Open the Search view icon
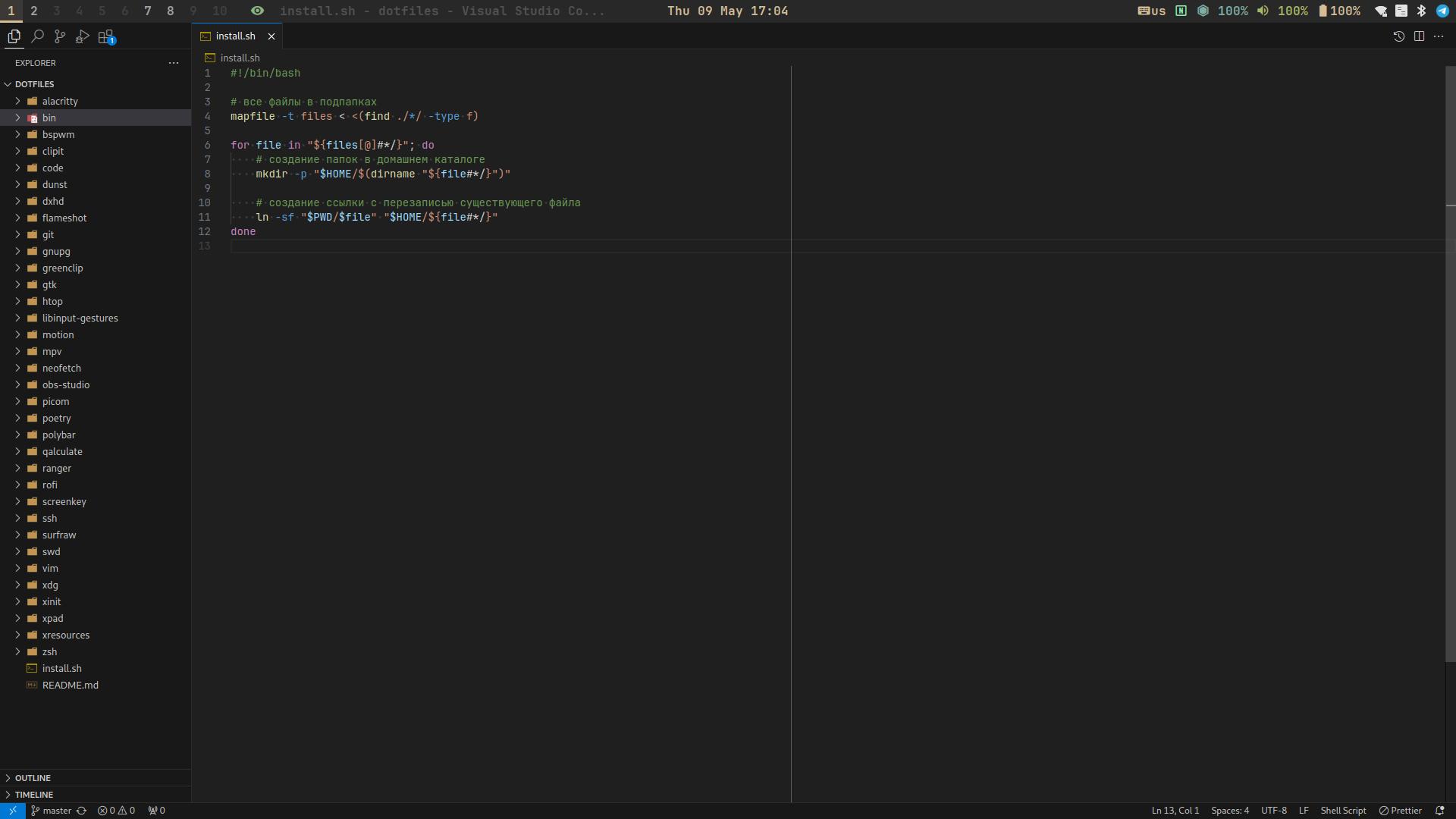 37,36
